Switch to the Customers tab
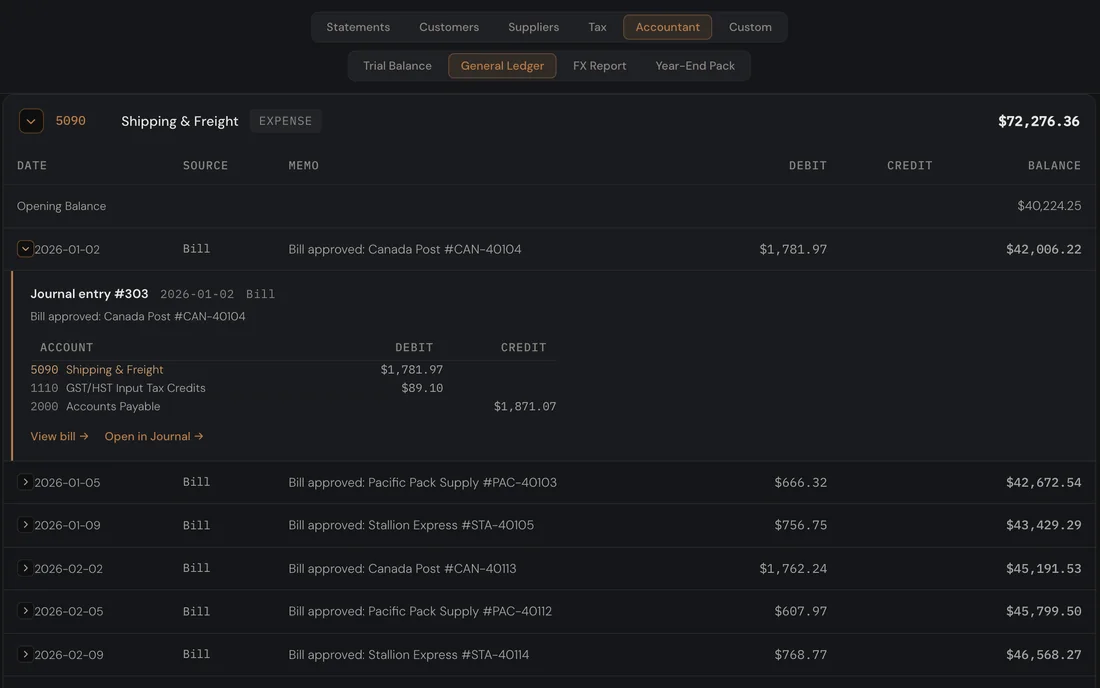This screenshot has width=1100, height=688. pos(449,27)
